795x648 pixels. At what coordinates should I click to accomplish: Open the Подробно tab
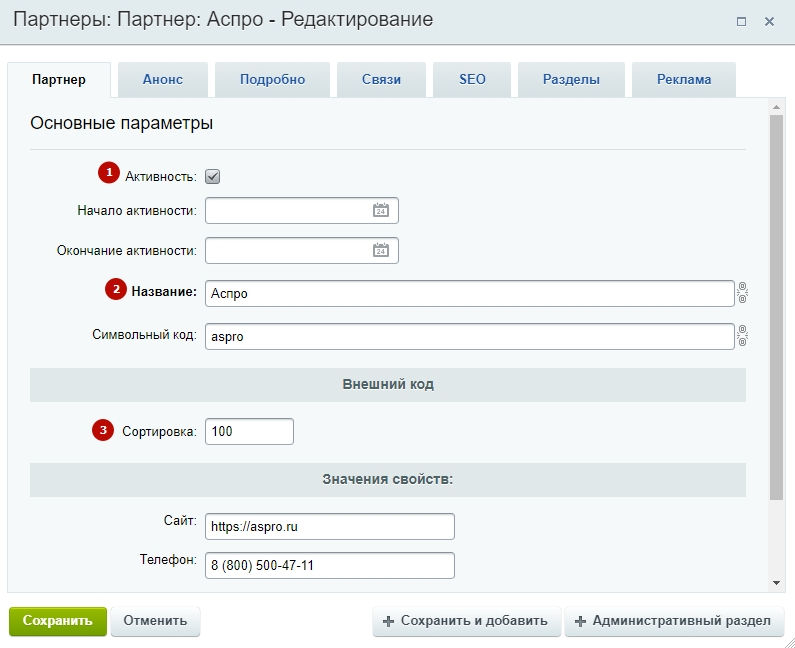272,80
